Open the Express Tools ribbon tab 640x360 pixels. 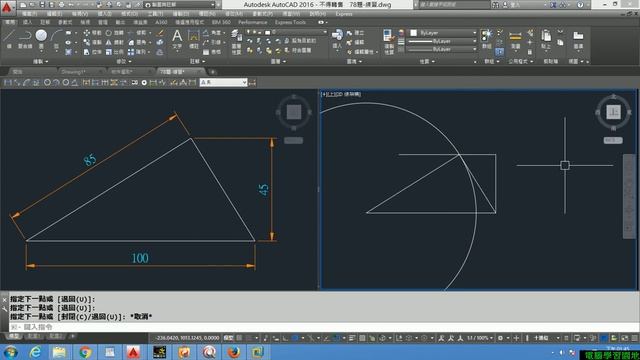pos(290,22)
